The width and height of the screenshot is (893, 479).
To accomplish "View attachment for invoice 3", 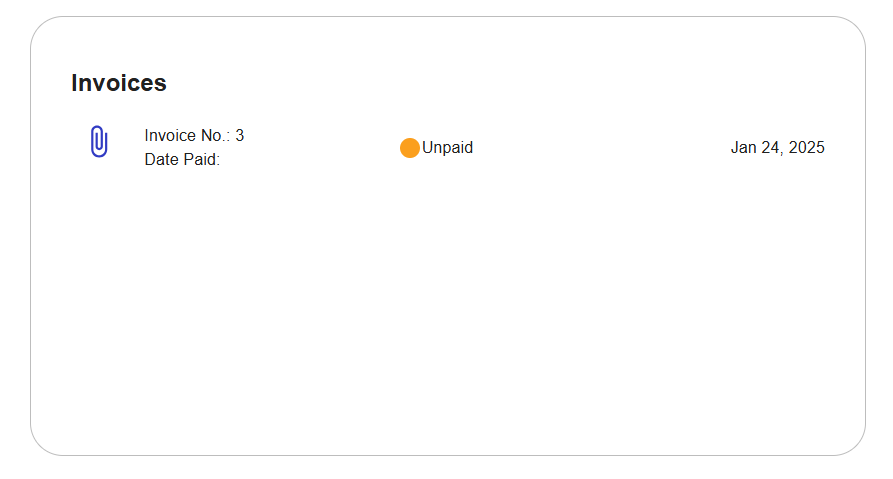I will point(99,141).
